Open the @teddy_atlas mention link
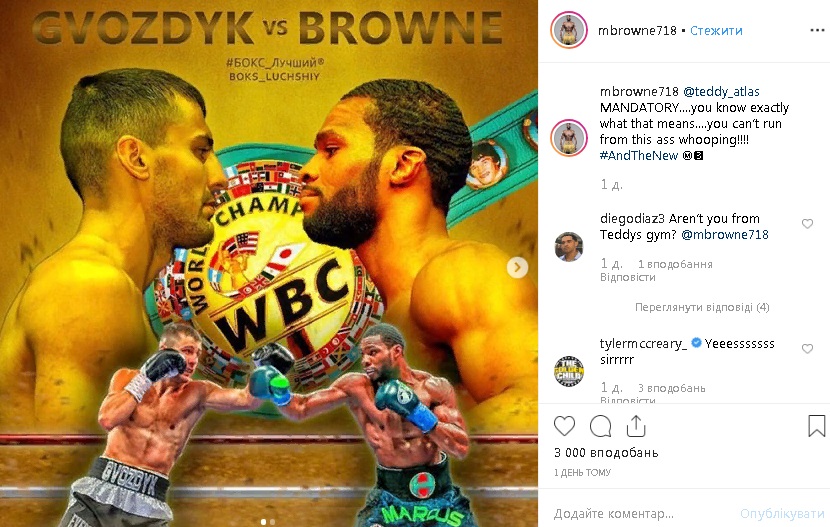Image resolution: width=830 pixels, height=527 pixels. point(721,92)
